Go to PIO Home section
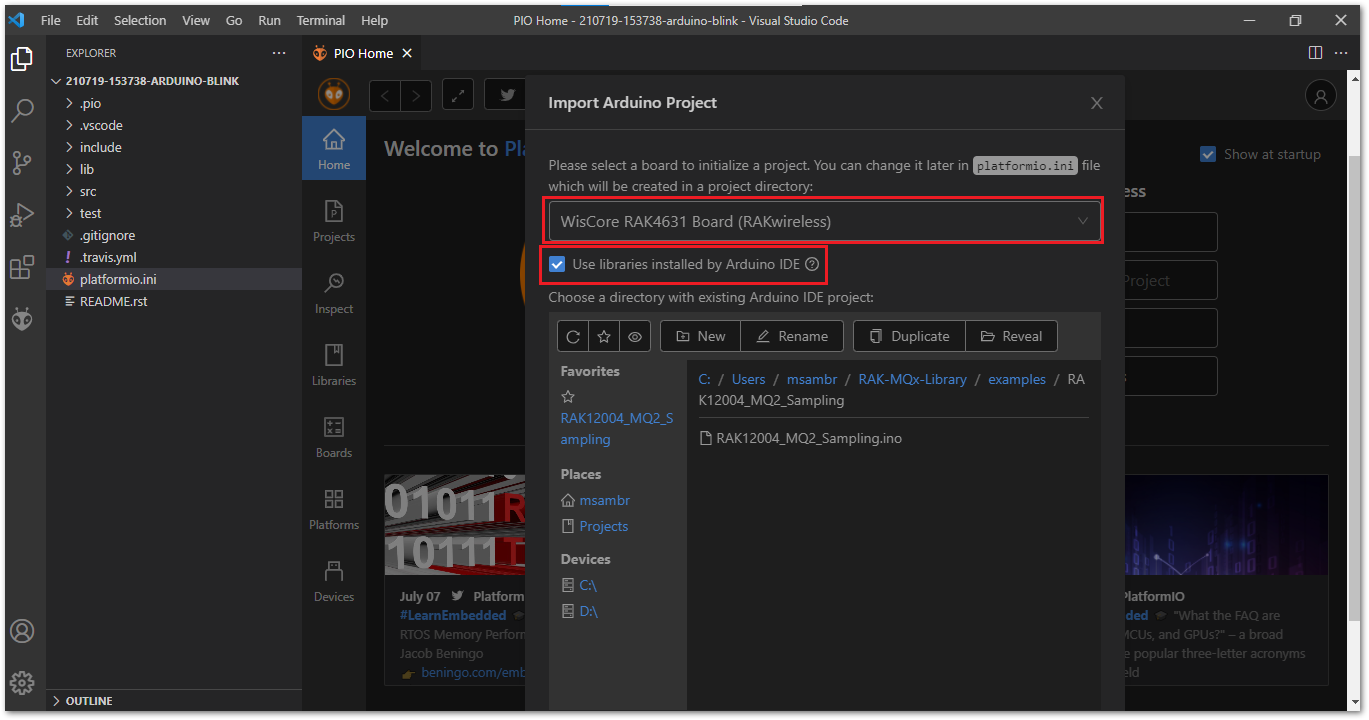The image size is (1369, 720). tap(334, 149)
